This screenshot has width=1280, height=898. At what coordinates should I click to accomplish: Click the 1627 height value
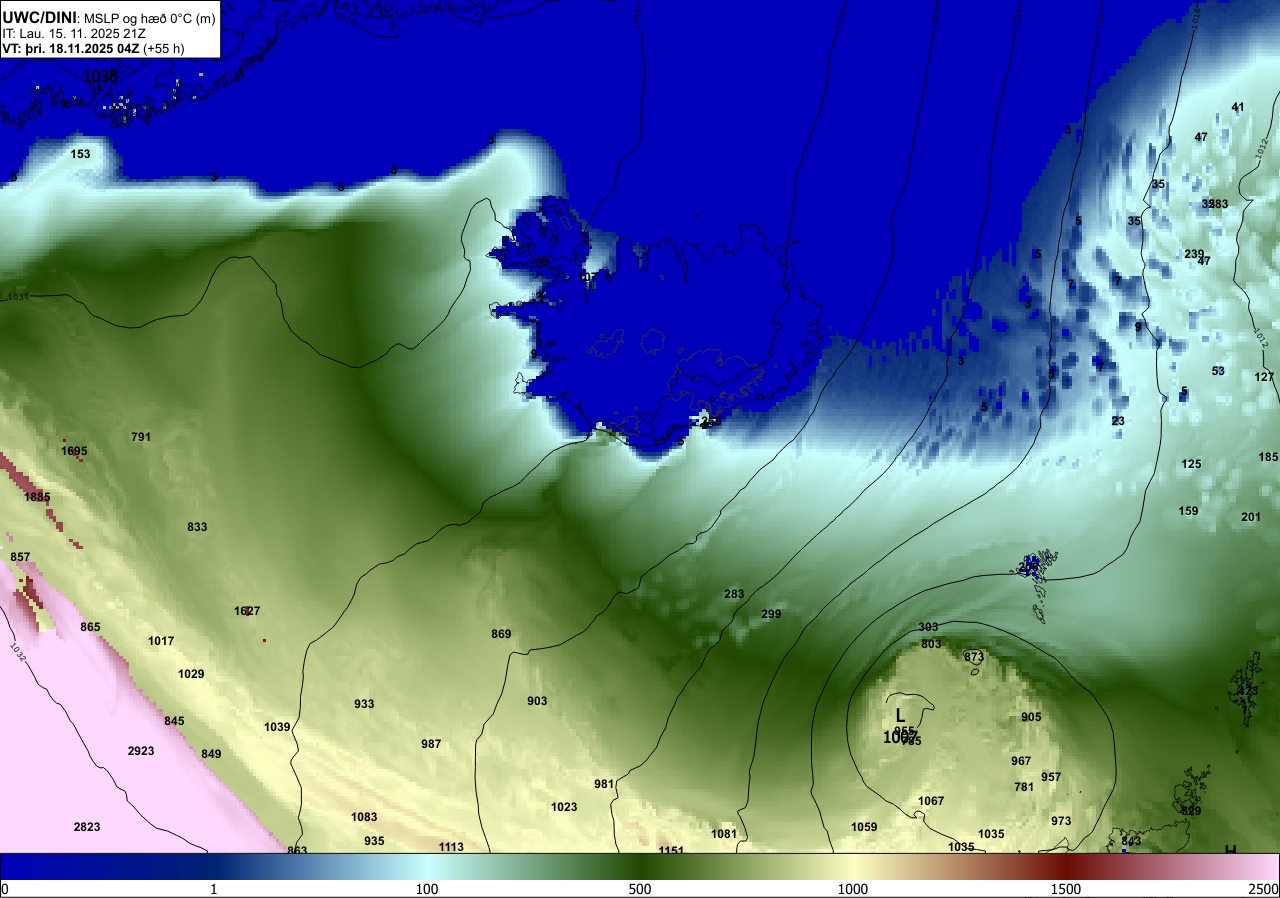[x=247, y=611]
